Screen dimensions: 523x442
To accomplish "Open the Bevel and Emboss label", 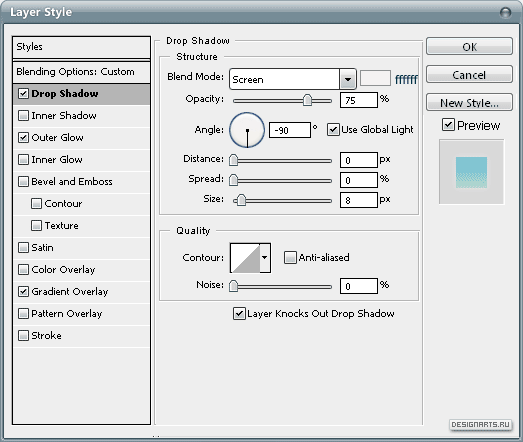I will pos(72,181).
